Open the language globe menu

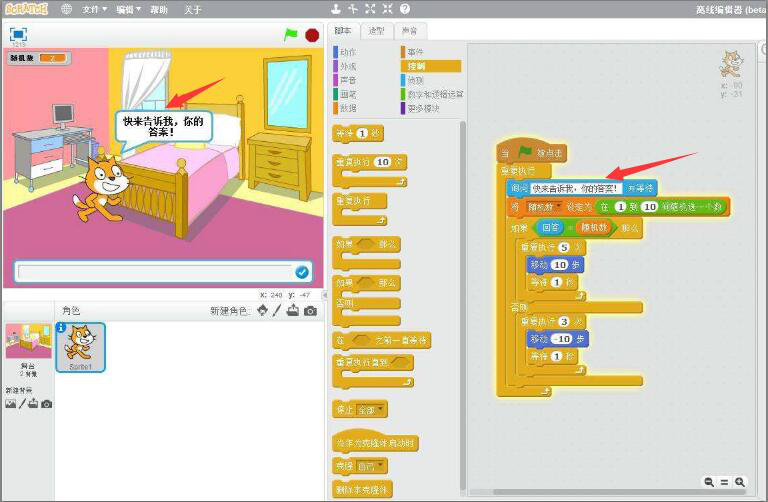coord(66,9)
